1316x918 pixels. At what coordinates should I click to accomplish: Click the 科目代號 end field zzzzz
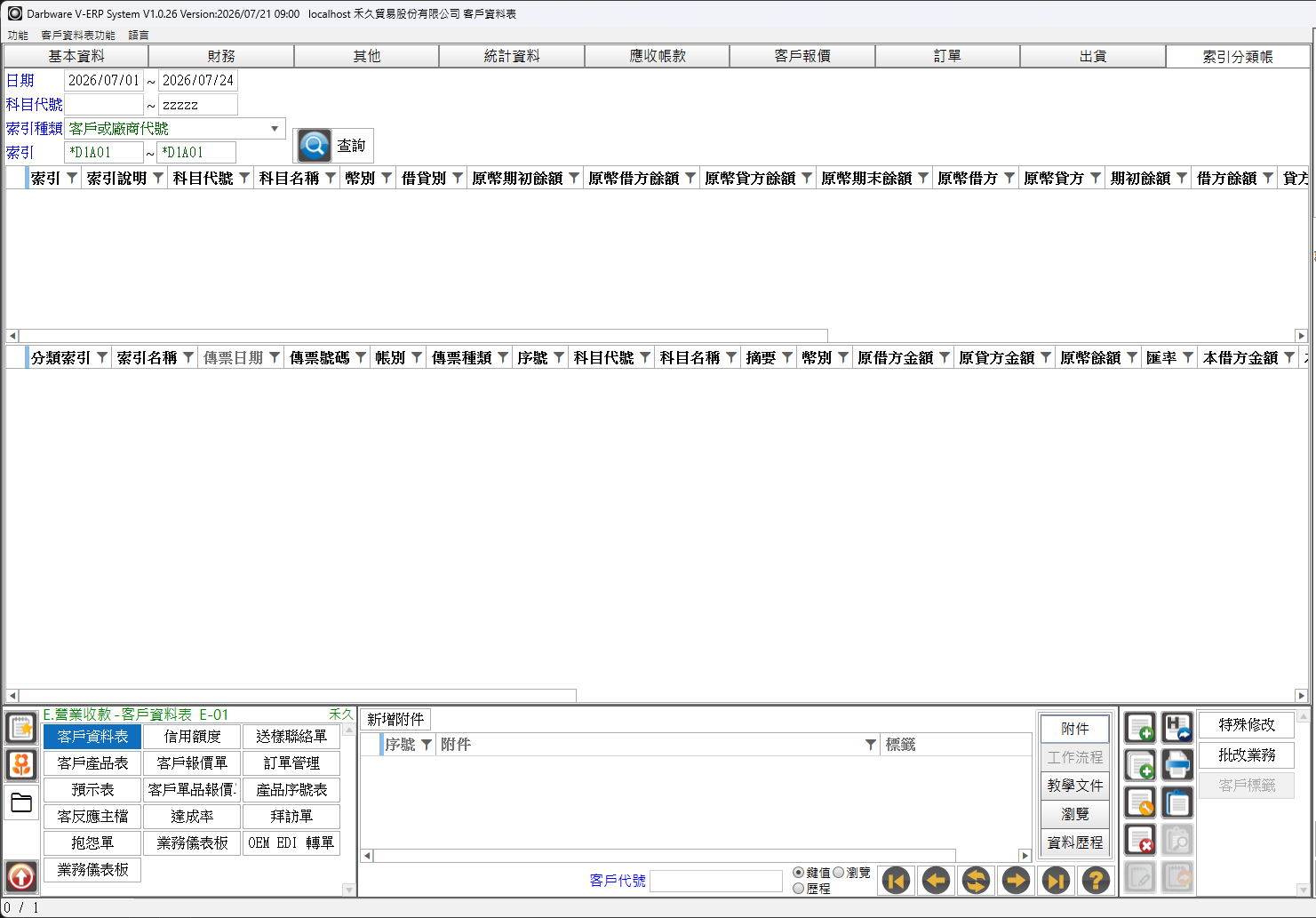(198, 105)
